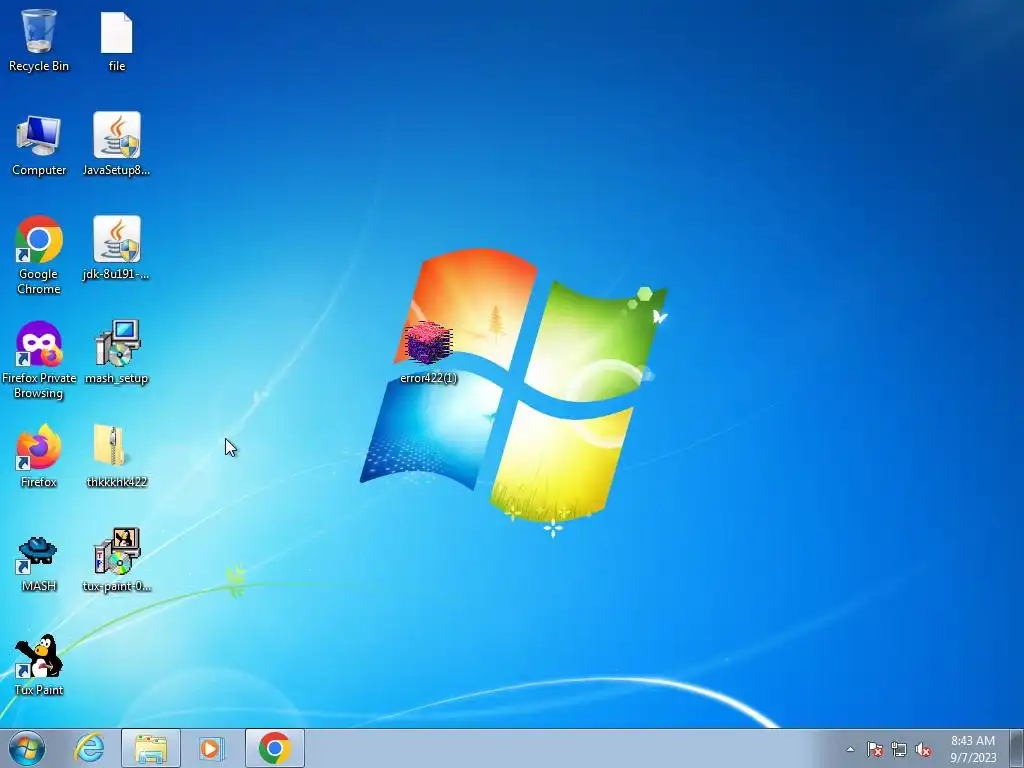Show hidden tray icons arrow

tap(850, 749)
